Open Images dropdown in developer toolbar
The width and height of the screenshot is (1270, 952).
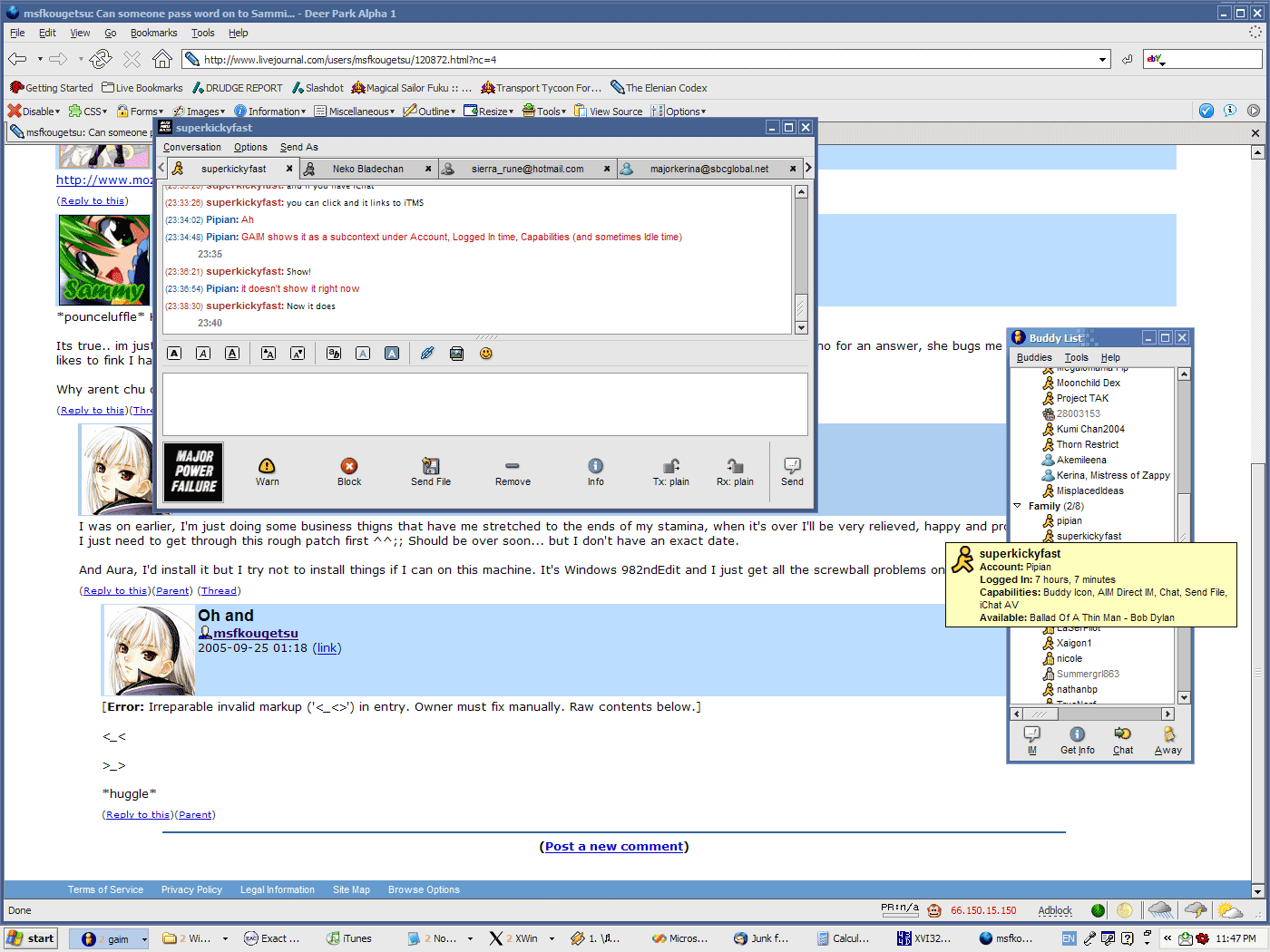point(200,112)
